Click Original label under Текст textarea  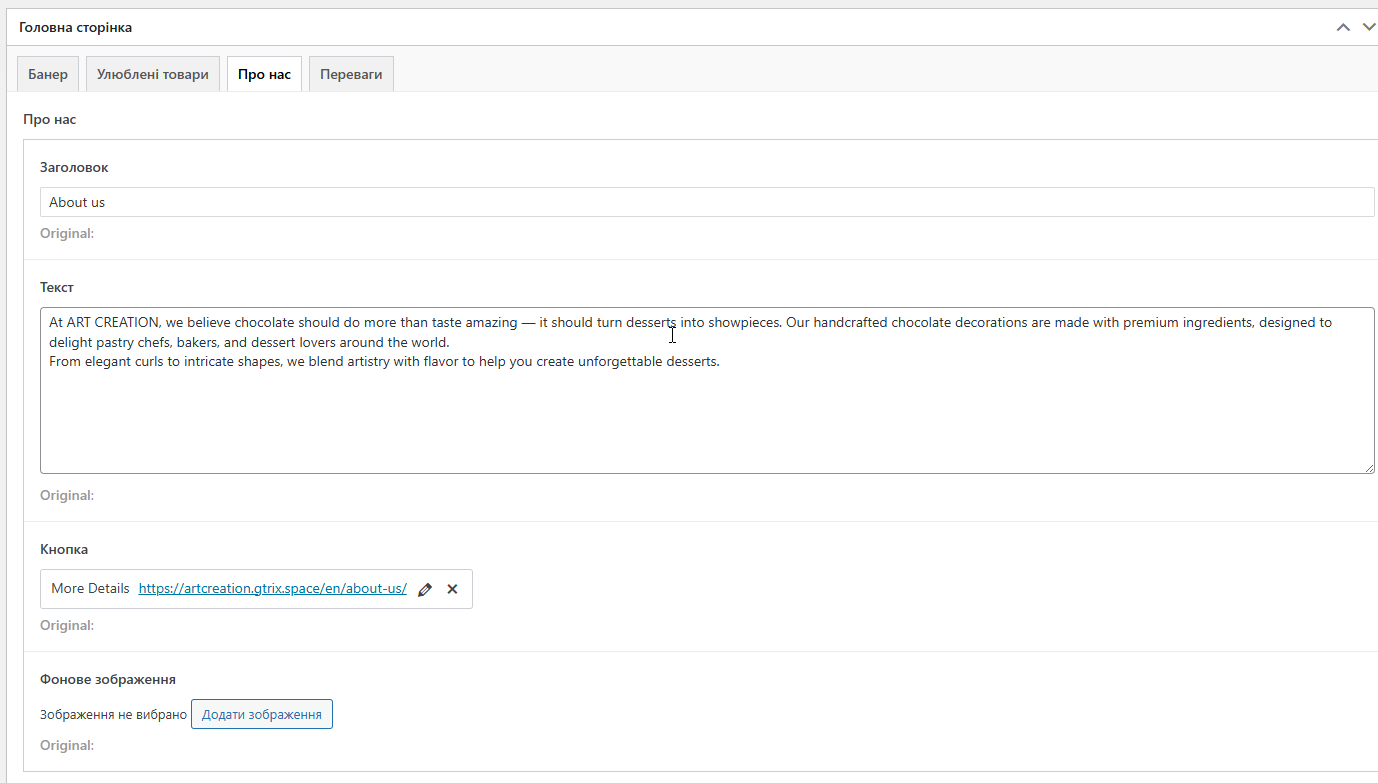(67, 495)
